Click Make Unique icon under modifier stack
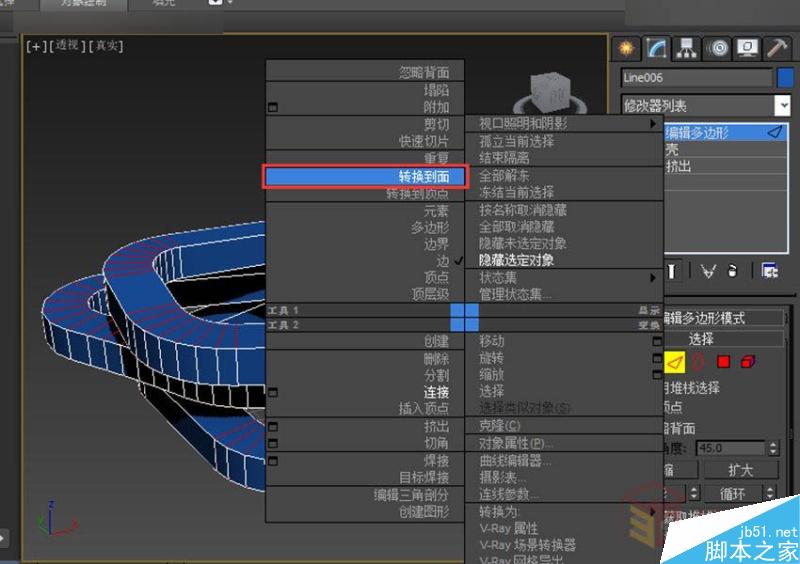 708,271
